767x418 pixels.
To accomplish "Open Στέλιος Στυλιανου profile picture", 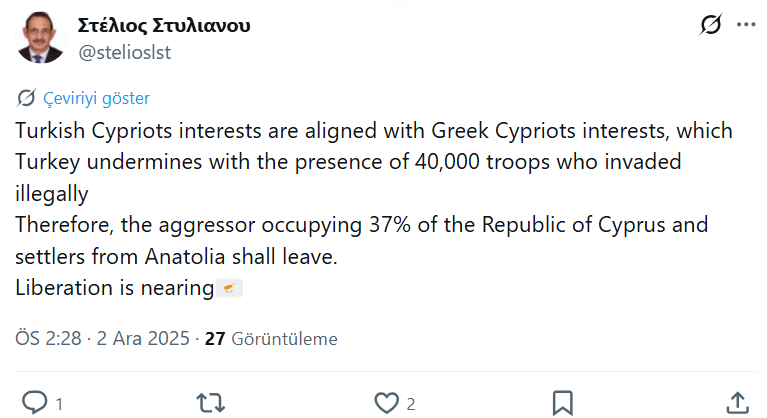I will click(40, 39).
